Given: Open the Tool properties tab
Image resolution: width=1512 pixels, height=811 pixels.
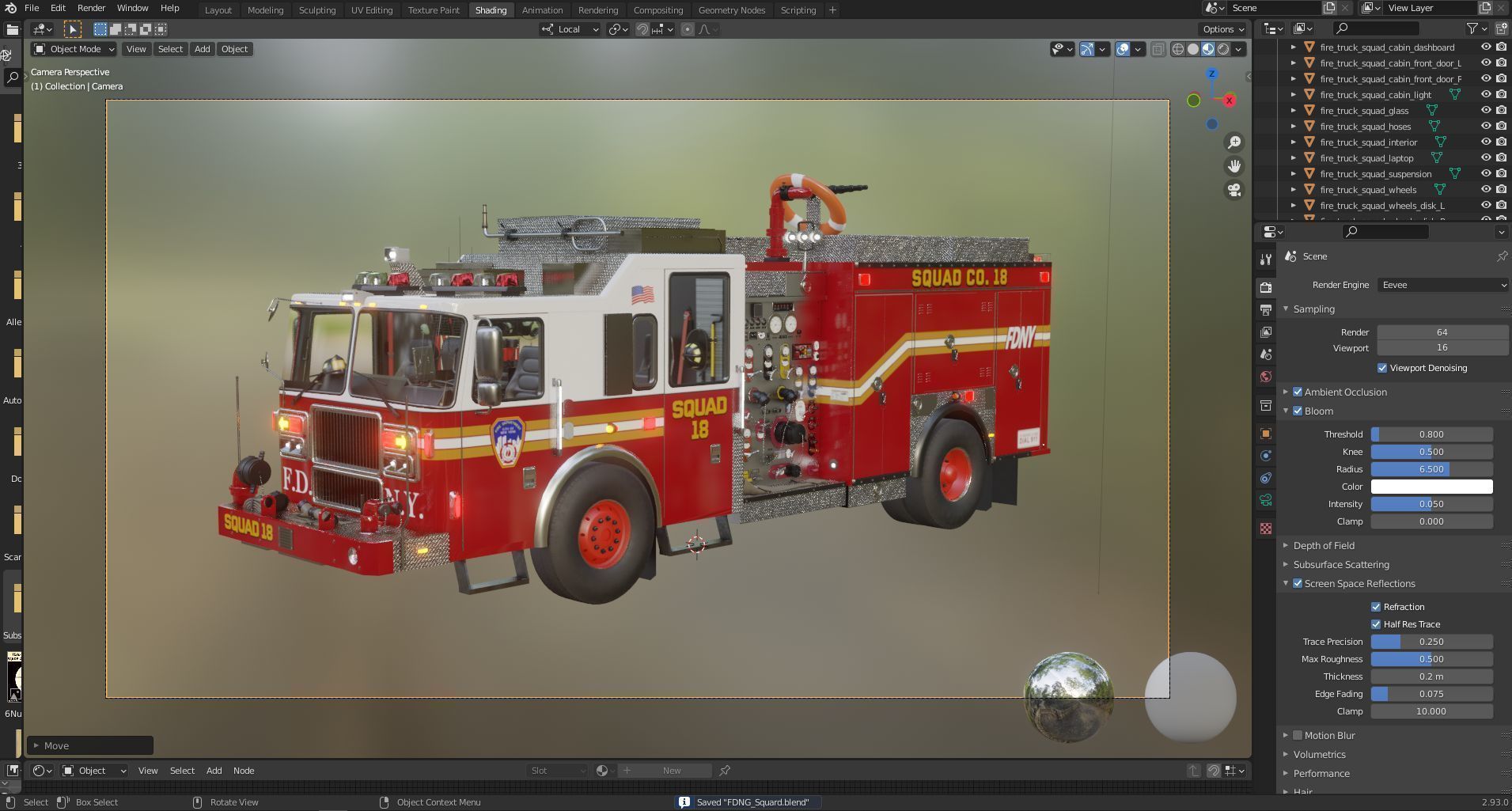Looking at the screenshot, I should 1266,260.
